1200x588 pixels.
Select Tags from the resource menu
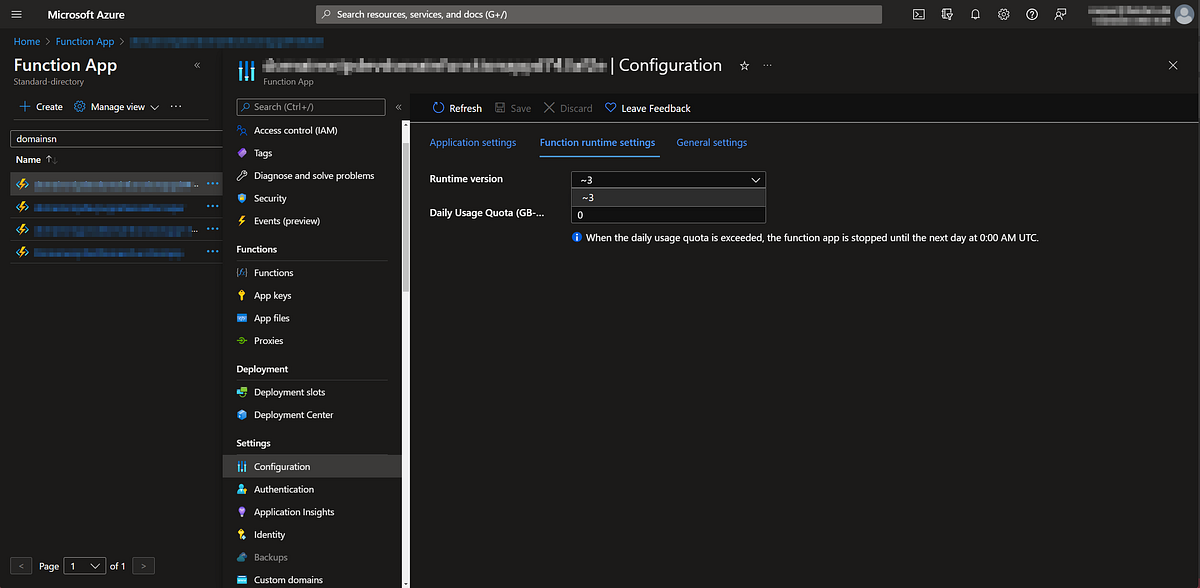pos(262,153)
